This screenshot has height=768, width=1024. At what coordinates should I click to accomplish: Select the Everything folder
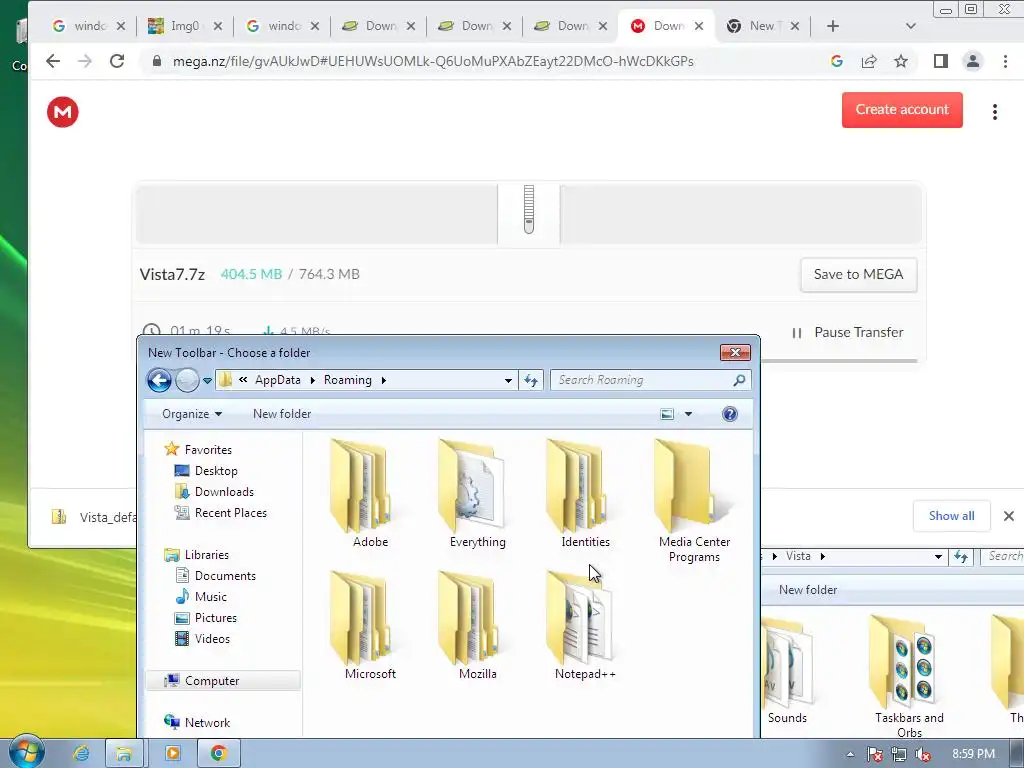[x=477, y=494]
